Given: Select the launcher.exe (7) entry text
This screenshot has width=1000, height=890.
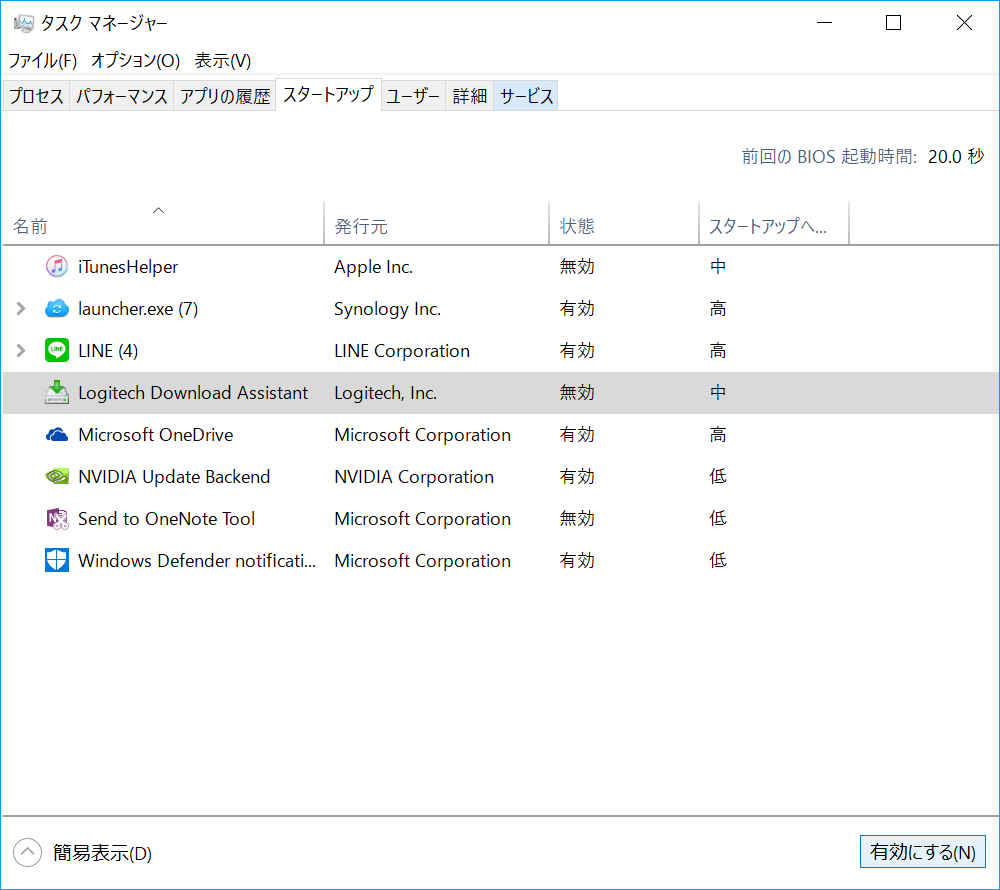Looking at the screenshot, I should point(138,309).
